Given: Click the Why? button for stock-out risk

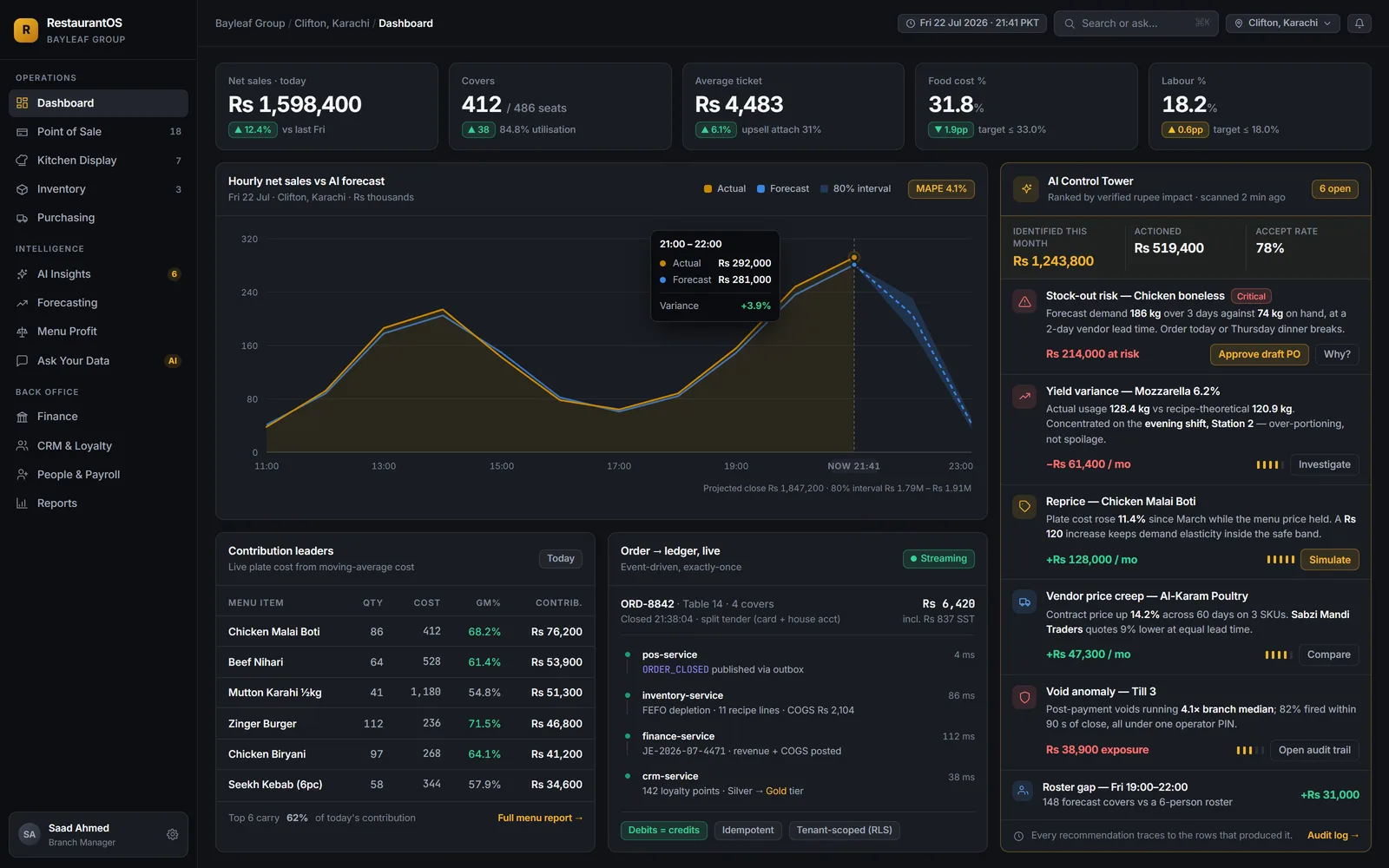Looking at the screenshot, I should [1337, 354].
